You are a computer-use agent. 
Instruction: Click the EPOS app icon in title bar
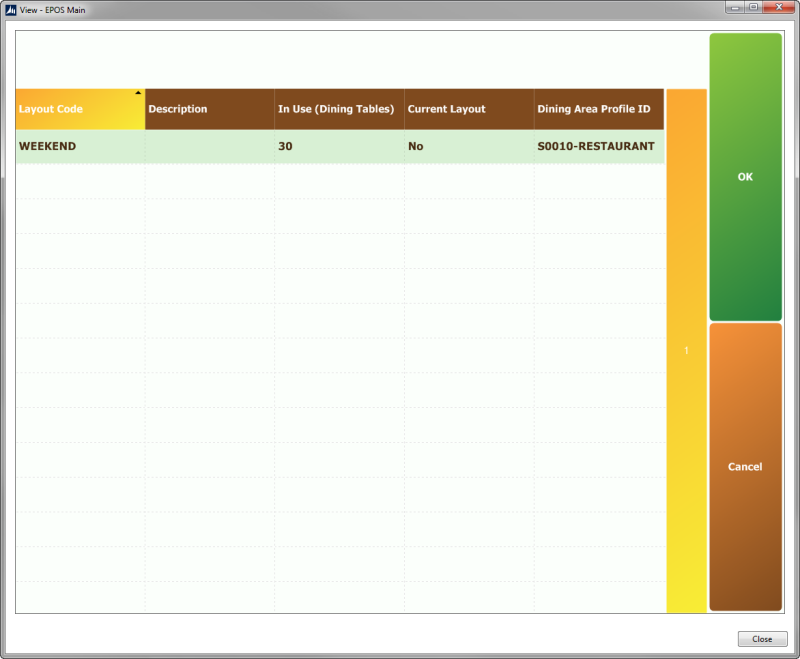[10, 8]
